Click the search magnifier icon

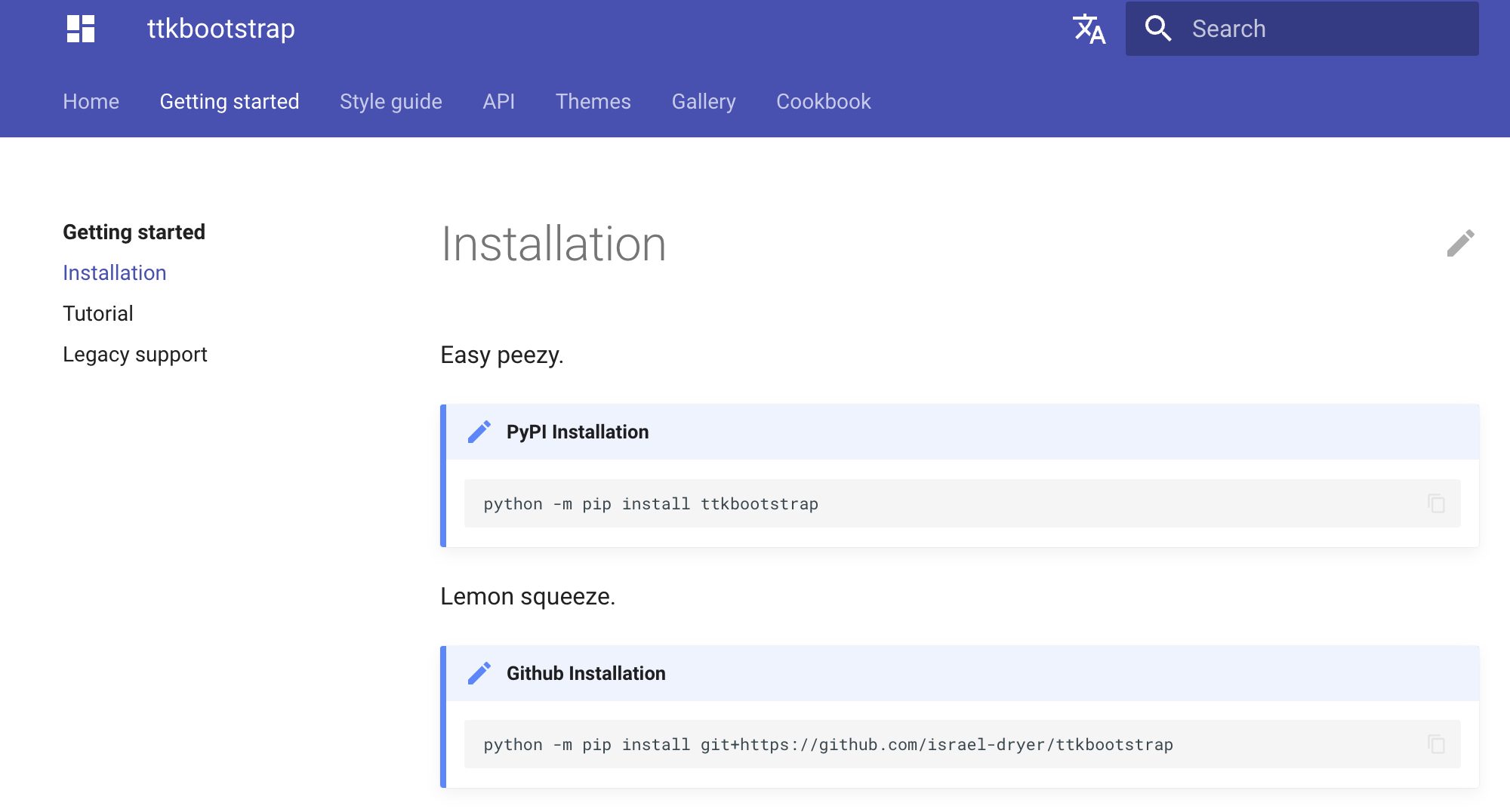click(1158, 29)
